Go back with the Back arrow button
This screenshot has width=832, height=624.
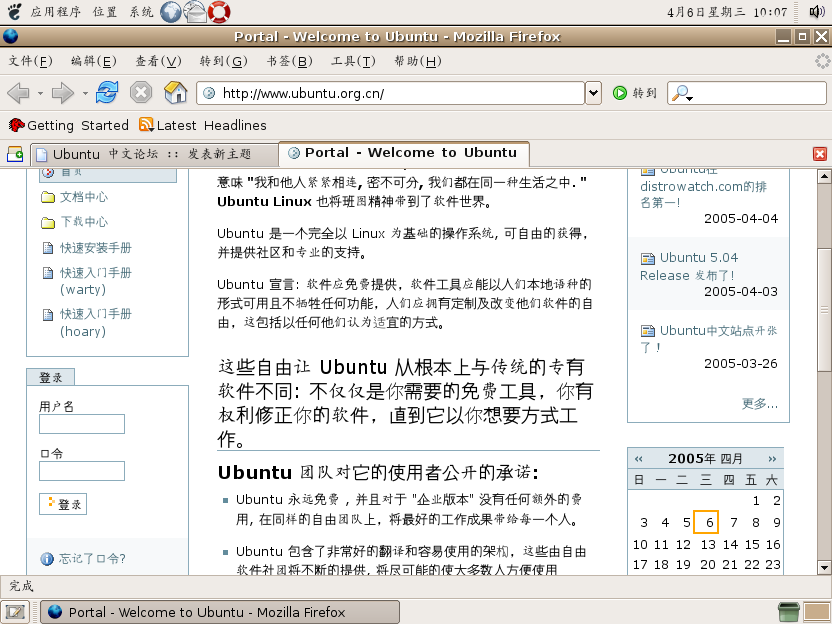click(19, 93)
